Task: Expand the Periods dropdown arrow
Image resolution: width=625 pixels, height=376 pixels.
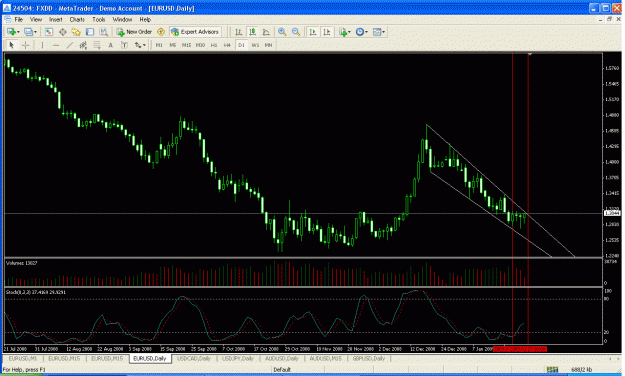Action: tap(366, 32)
